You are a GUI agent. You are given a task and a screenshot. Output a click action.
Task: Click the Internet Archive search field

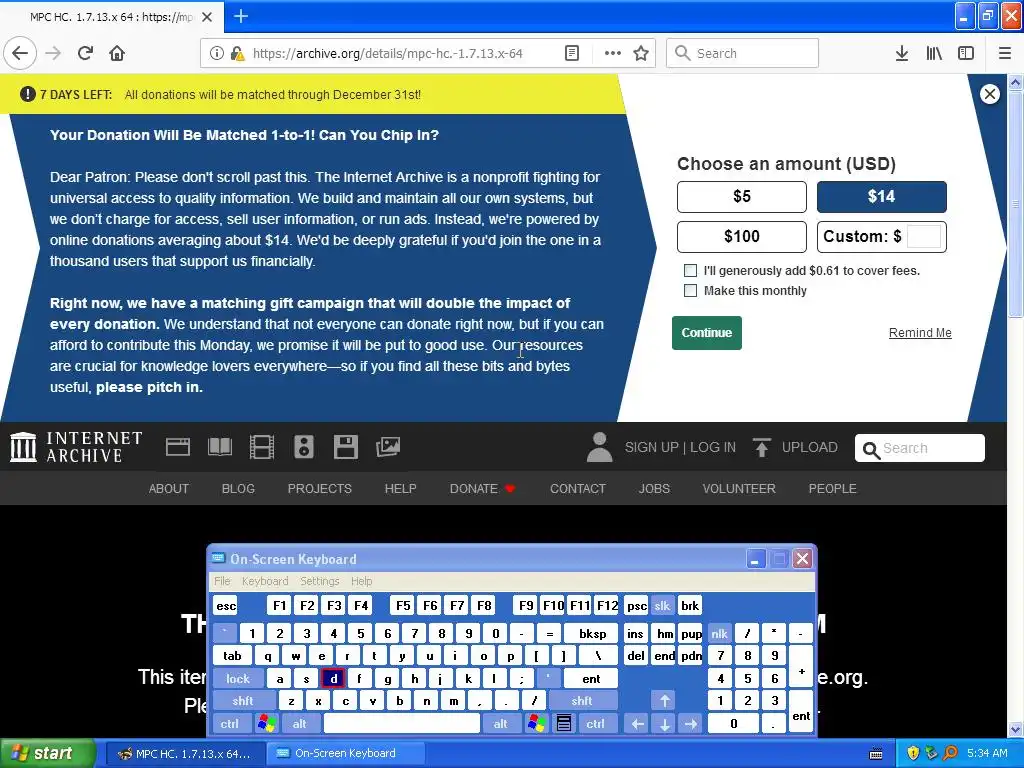pyautogui.click(x=920, y=448)
